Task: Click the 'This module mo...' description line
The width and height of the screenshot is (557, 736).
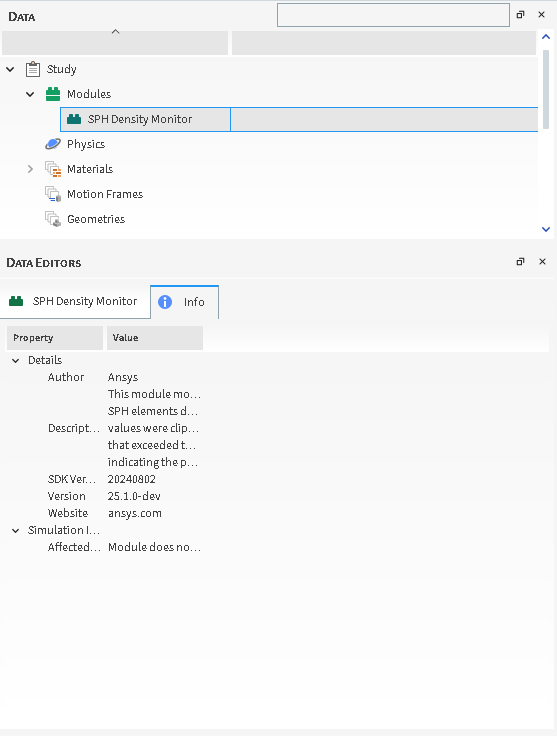Action: pyautogui.click(x=154, y=394)
